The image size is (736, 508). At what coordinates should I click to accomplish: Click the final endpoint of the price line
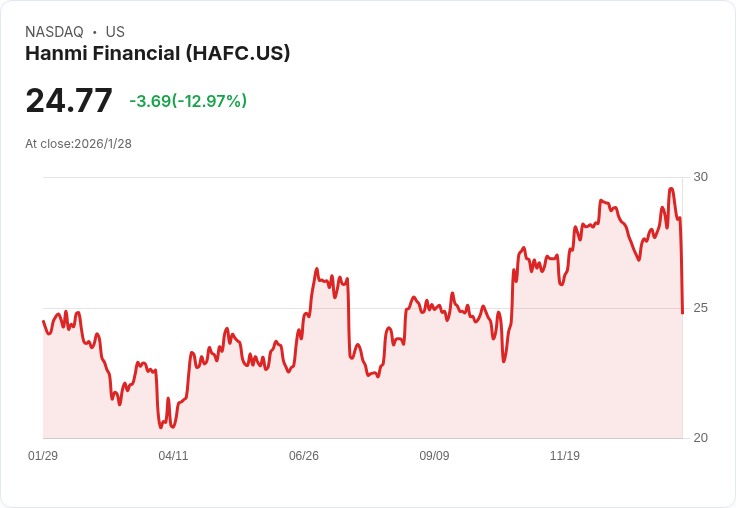(x=682, y=313)
